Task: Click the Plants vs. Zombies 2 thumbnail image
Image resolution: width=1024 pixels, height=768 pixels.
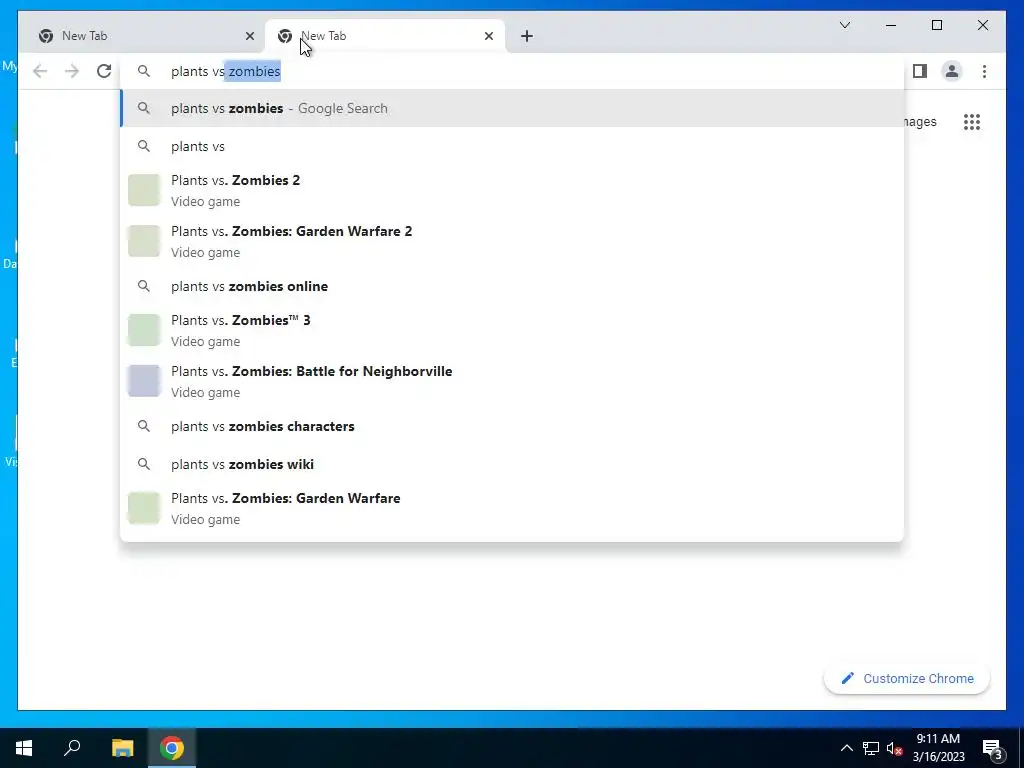Action: (x=144, y=190)
